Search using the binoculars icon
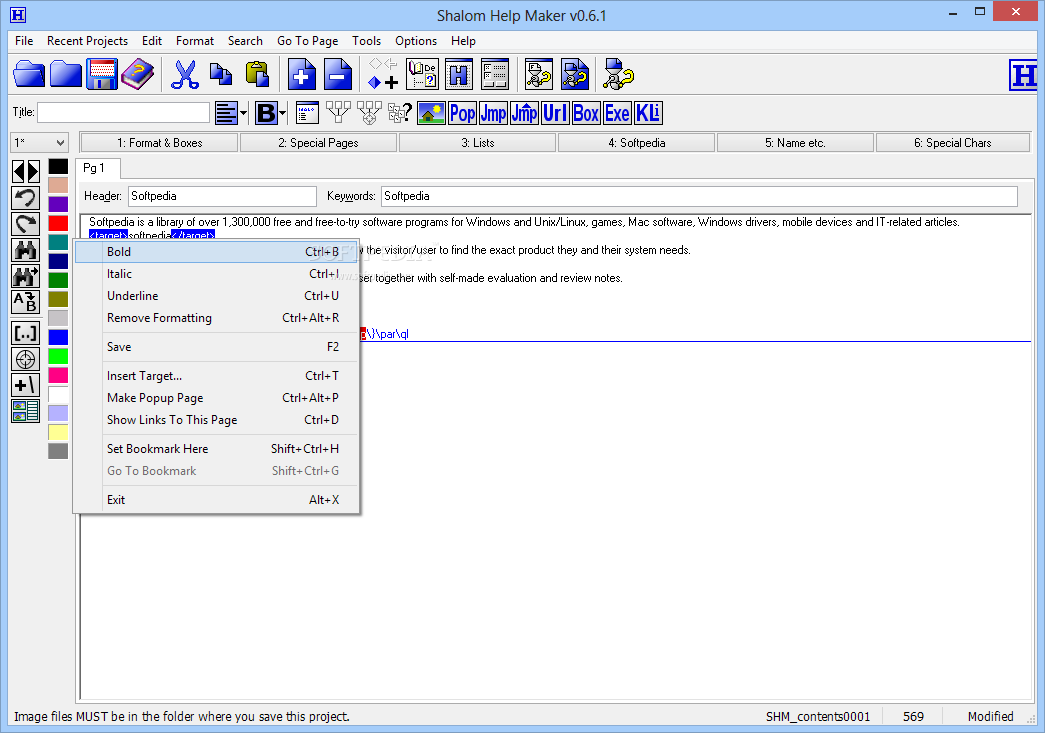1045x733 pixels. click(x=26, y=250)
